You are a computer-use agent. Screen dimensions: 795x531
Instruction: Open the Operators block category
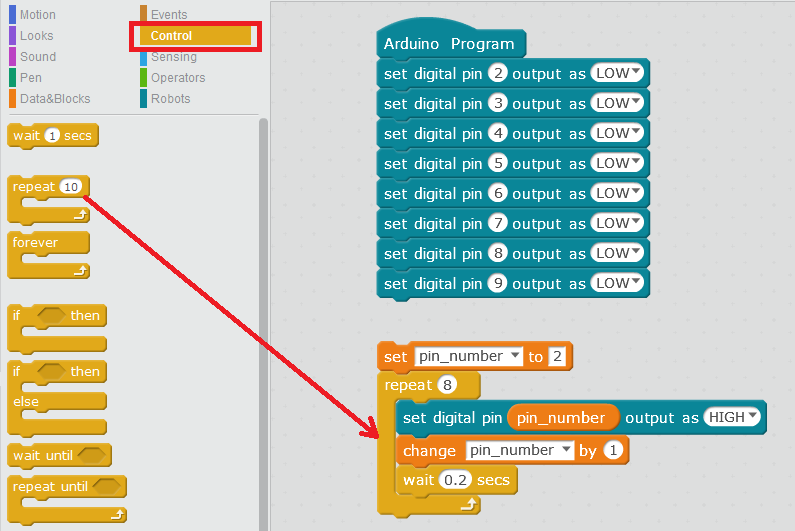pos(173,78)
